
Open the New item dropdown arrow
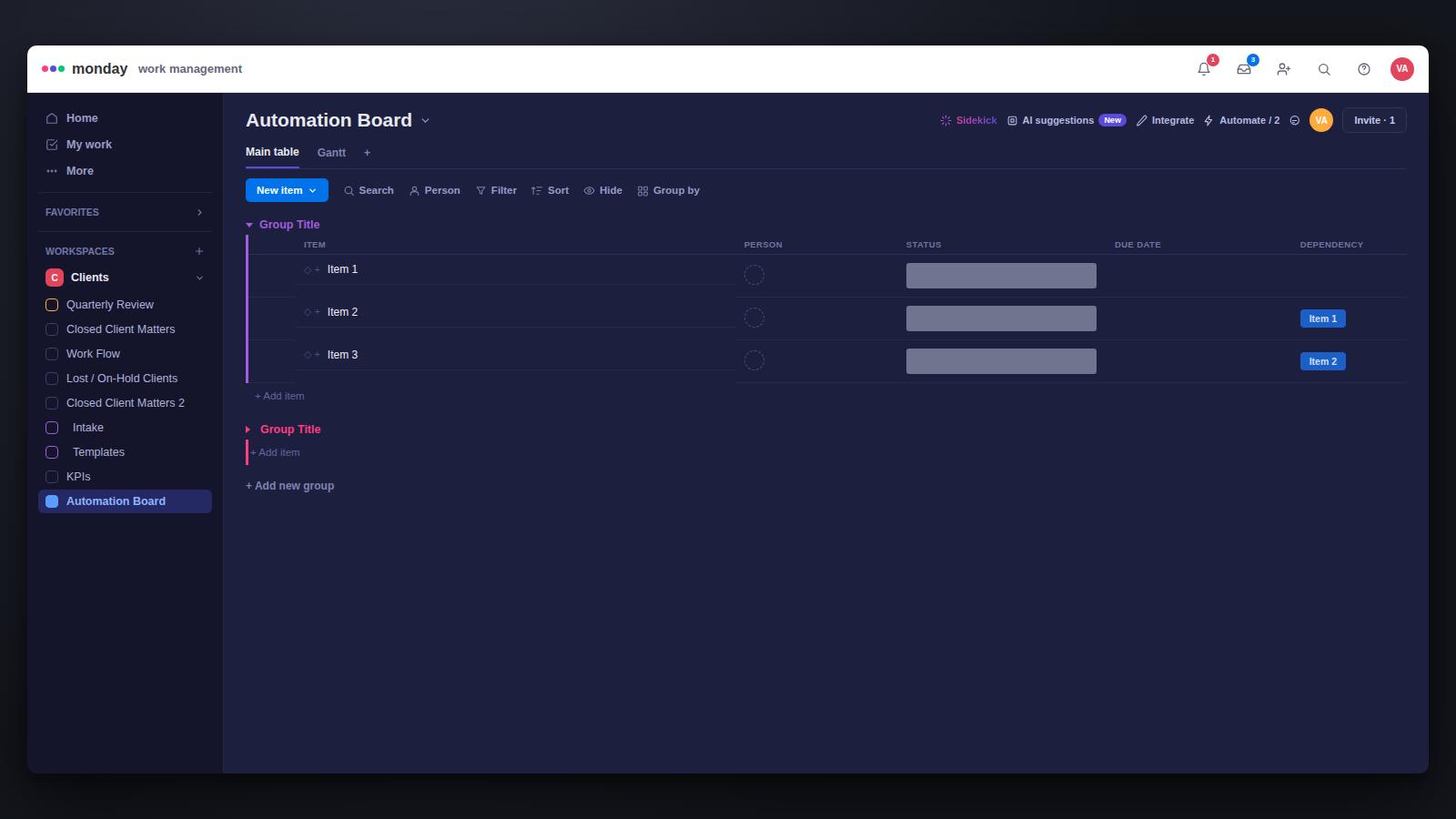(x=313, y=190)
